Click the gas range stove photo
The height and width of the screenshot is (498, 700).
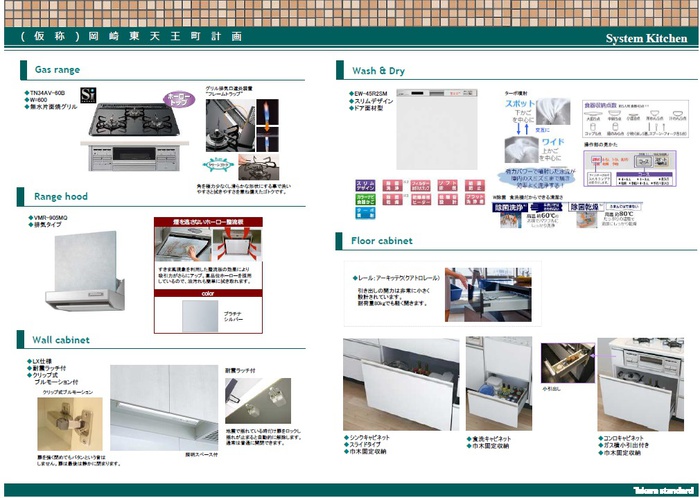click(x=134, y=137)
